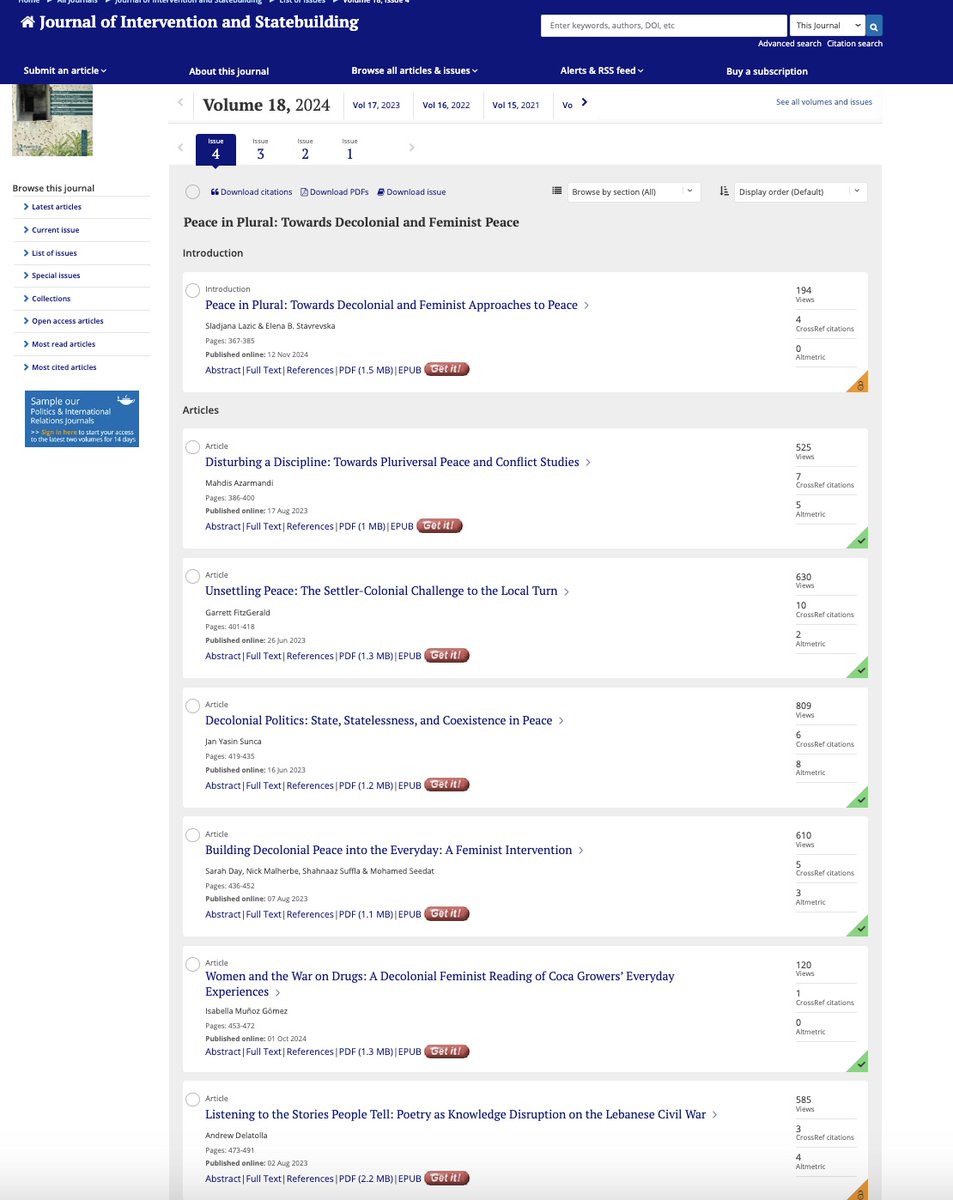Click the arrow after Peace in Plural article title
The width and height of the screenshot is (953, 1200).
pos(587,306)
